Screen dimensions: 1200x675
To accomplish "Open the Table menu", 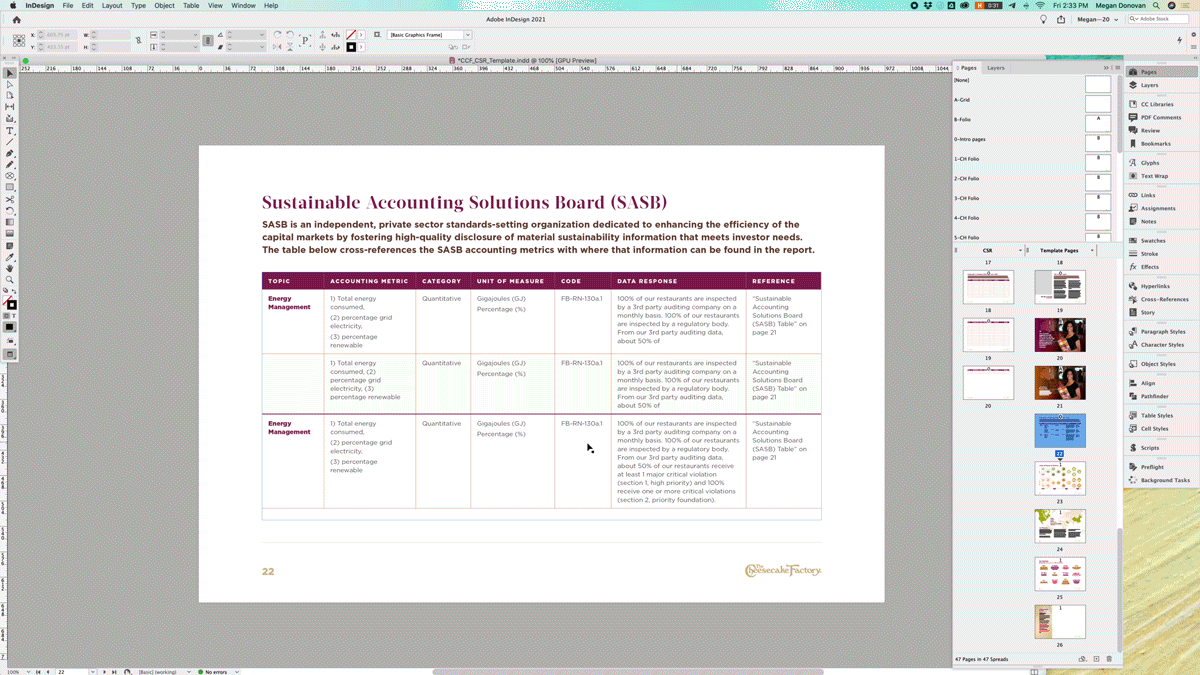I will 191,5.
